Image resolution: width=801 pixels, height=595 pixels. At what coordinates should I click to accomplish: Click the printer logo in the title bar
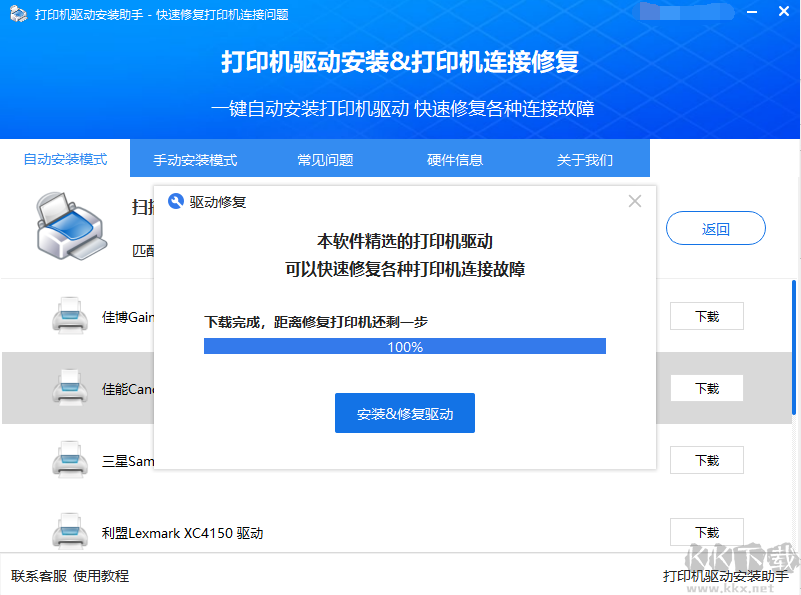pyautogui.click(x=17, y=15)
